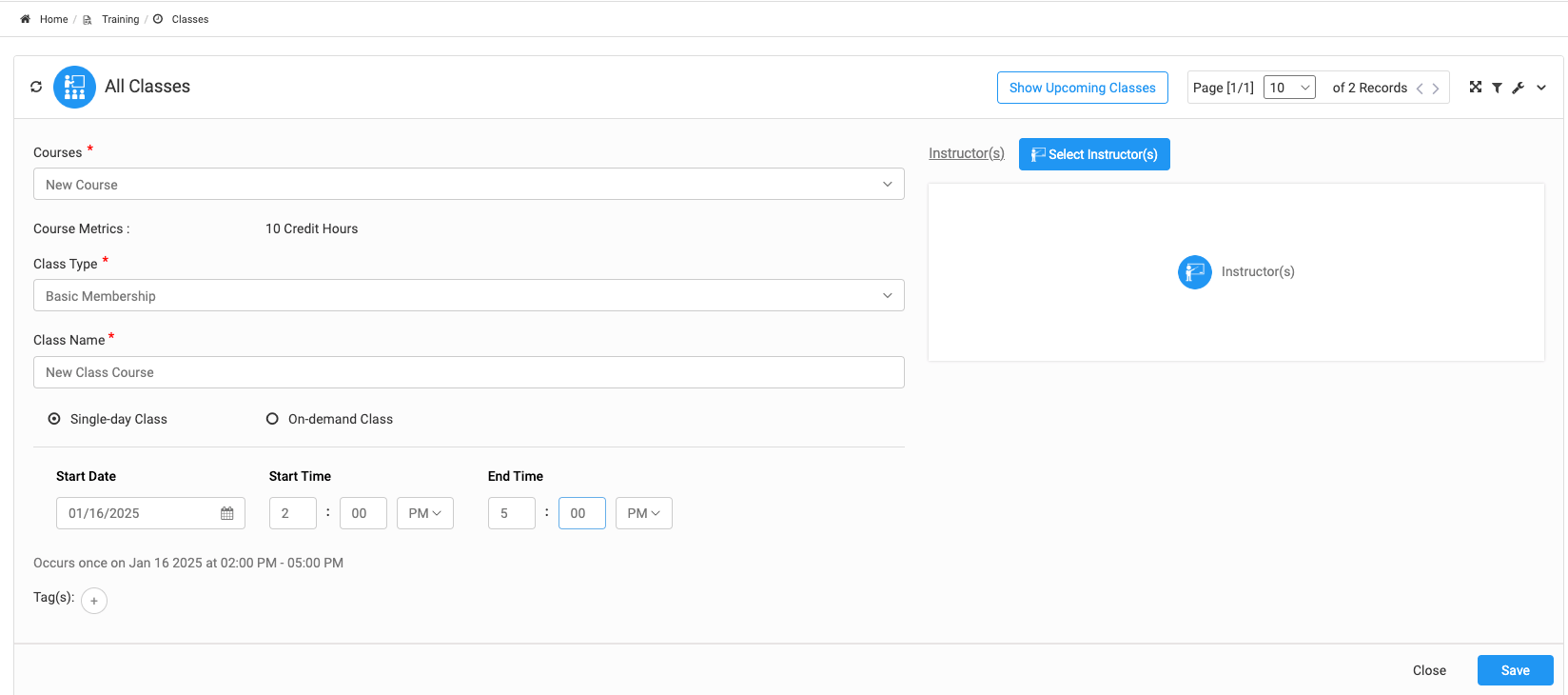This screenshot has height=695, width=1568.
Task: Click the refresh icon beside All Classes
Action: click(36, 87)
